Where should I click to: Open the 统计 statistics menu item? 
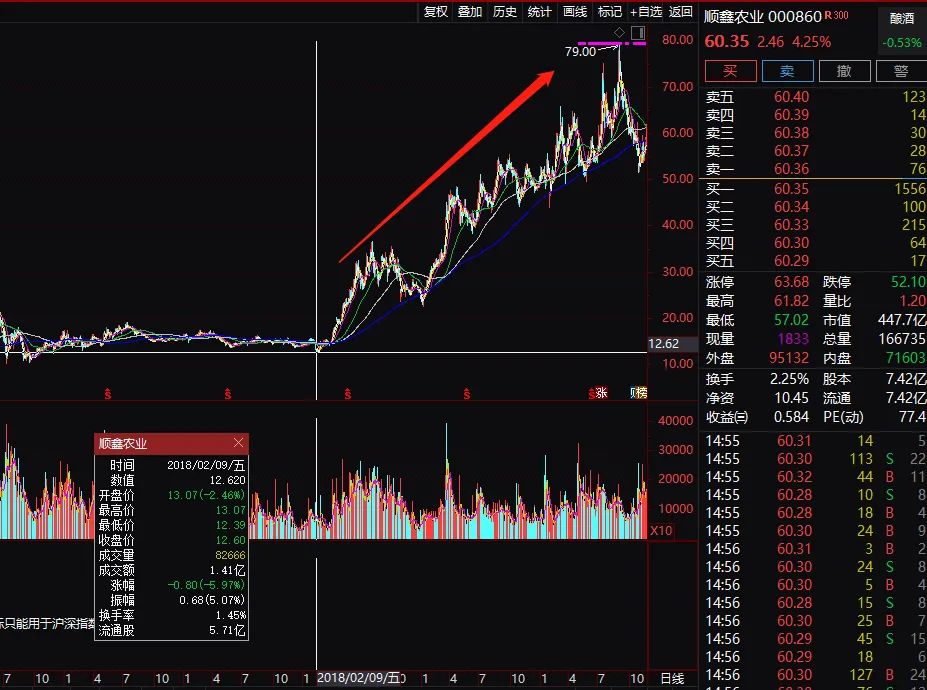[539, 12]
